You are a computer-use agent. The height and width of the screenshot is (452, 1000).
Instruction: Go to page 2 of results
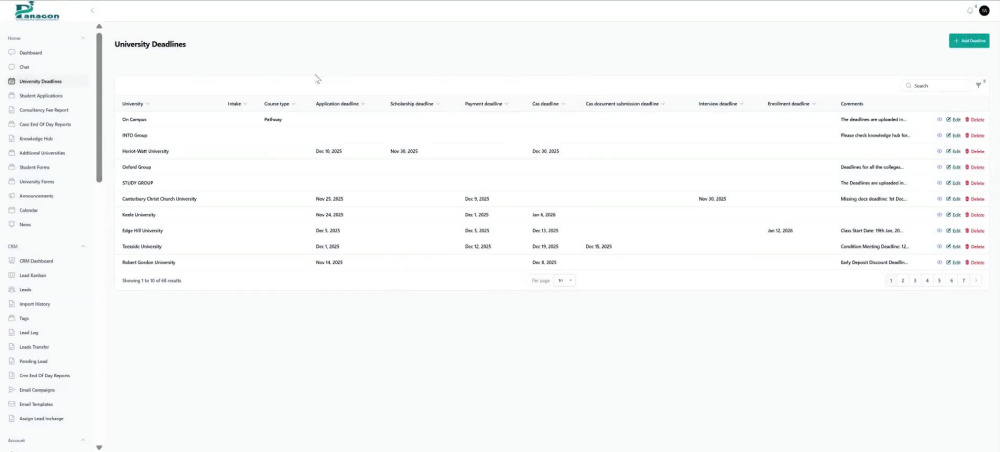[x=903, y=281]
